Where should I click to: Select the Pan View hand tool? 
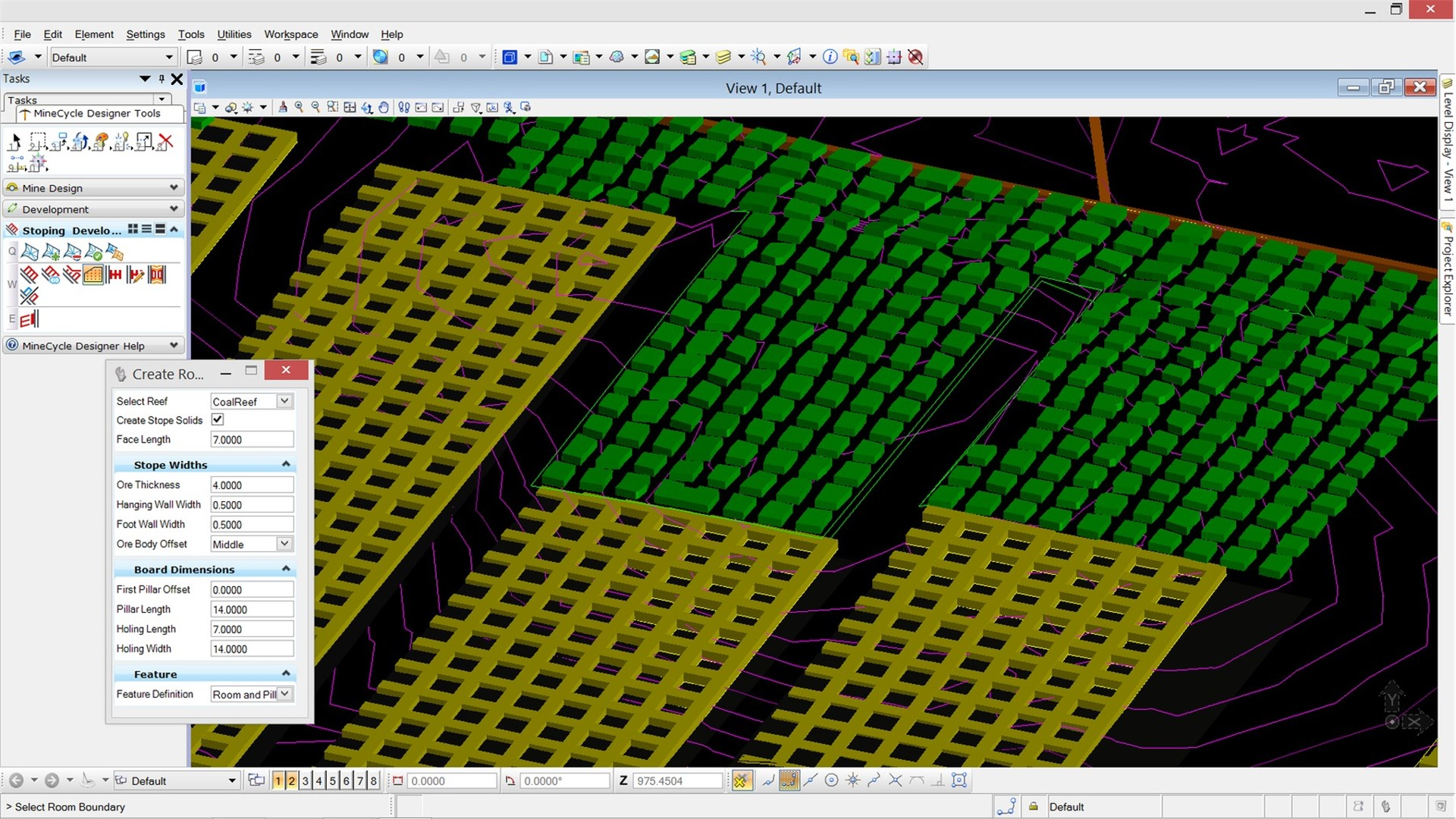[x=384, y=108]
